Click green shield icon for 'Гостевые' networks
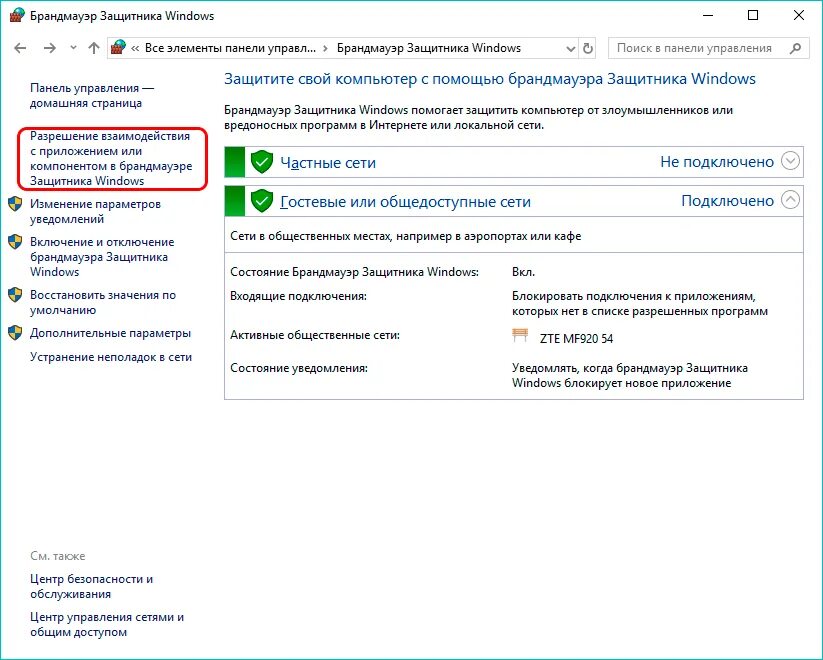Image resolution: width=823 pixels, height=660 pixels. pyautogui.click(x=261, y=201)
